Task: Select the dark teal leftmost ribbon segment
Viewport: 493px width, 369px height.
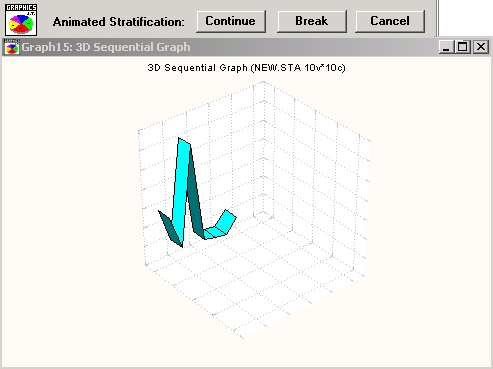Action: pyautogui.click(x=170, y=228)
